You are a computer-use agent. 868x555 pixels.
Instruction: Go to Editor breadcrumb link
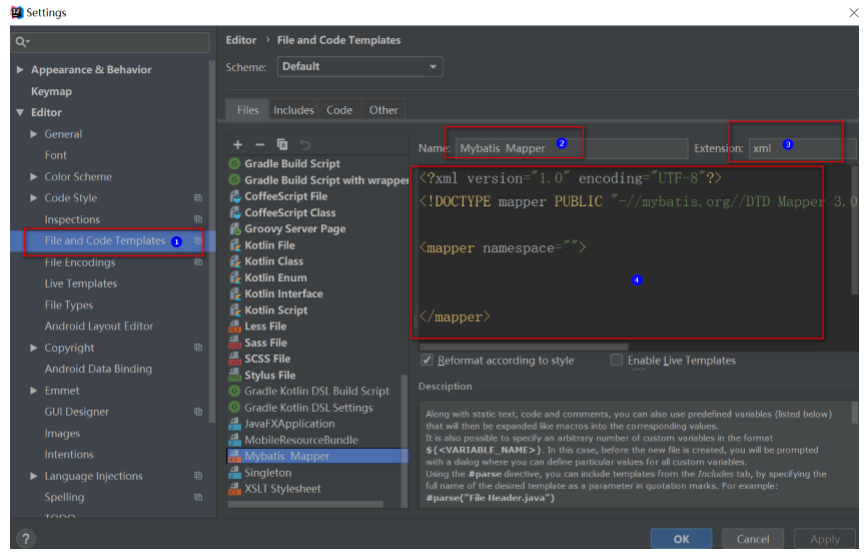coord(241,40)
